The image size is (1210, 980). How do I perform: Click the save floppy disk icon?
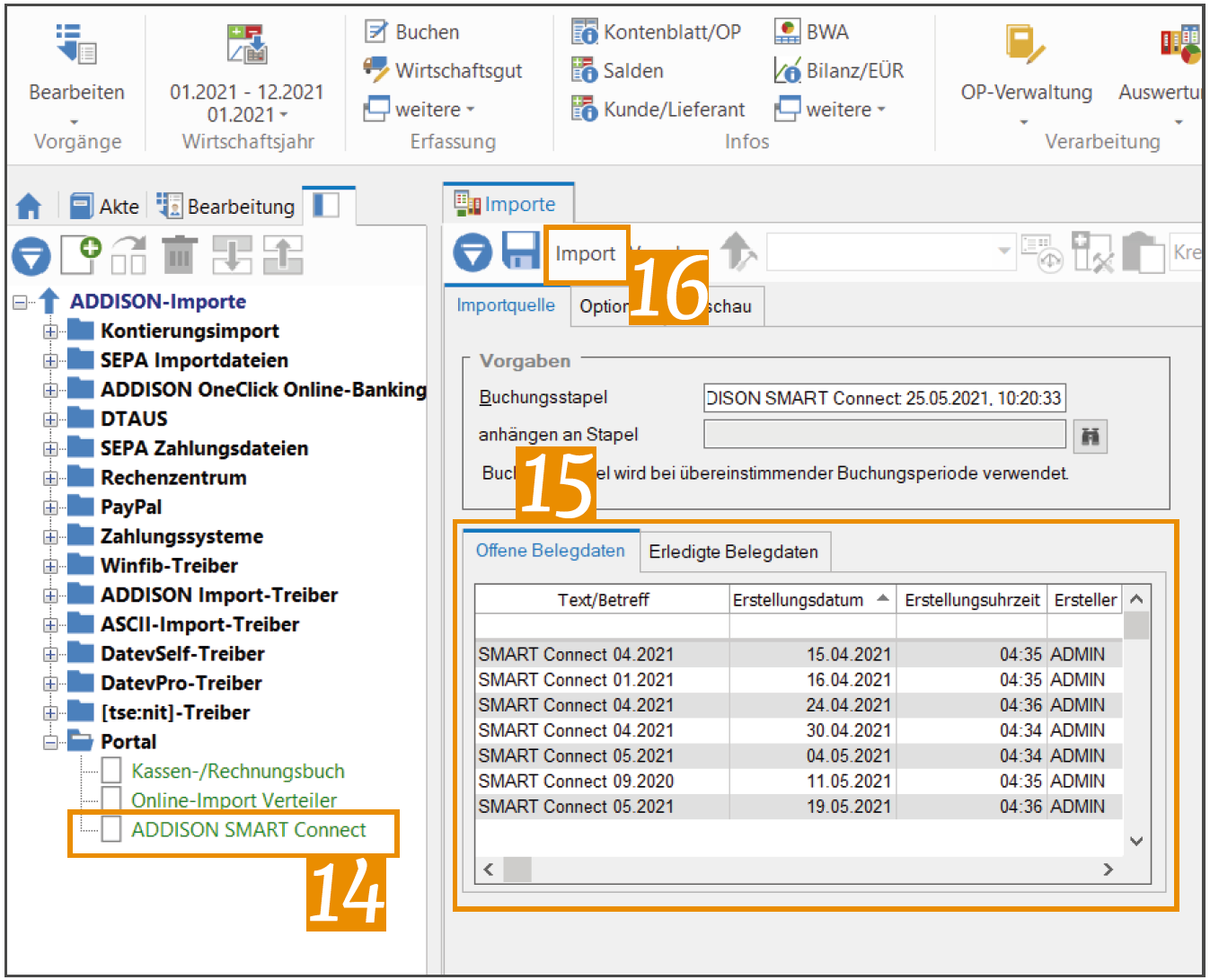pos(520,252)
